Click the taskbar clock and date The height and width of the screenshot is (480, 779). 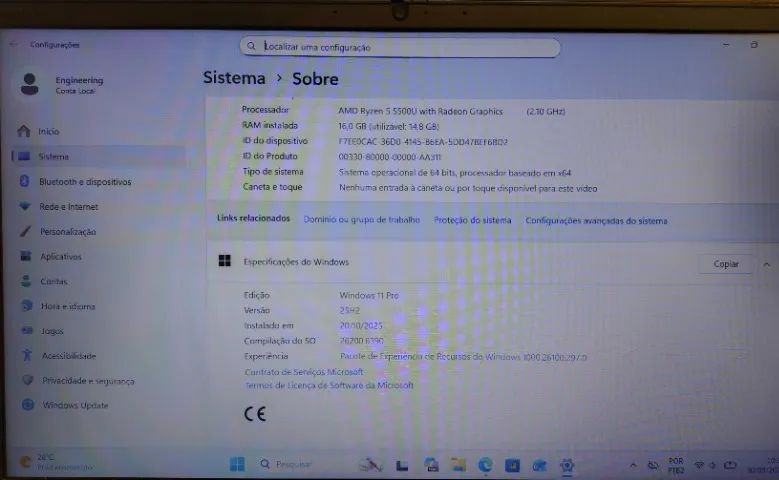tap(763, 466)
